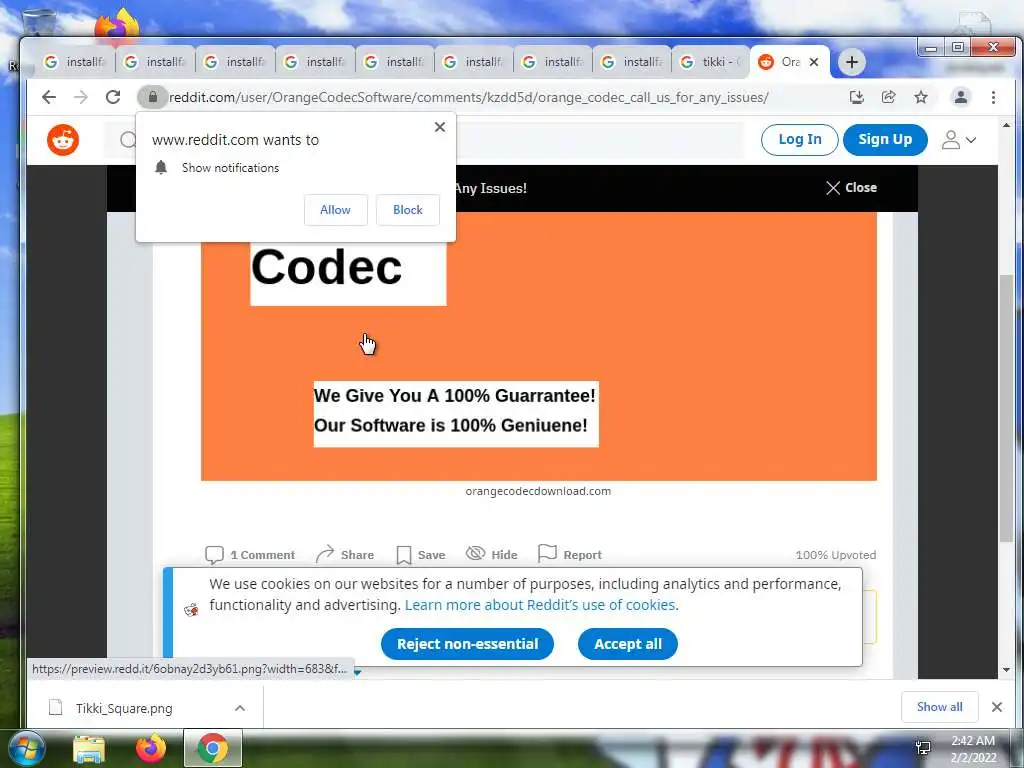Switch to the tikki tab
Viewport: 1024px width, 768px height.
point(711,62)
